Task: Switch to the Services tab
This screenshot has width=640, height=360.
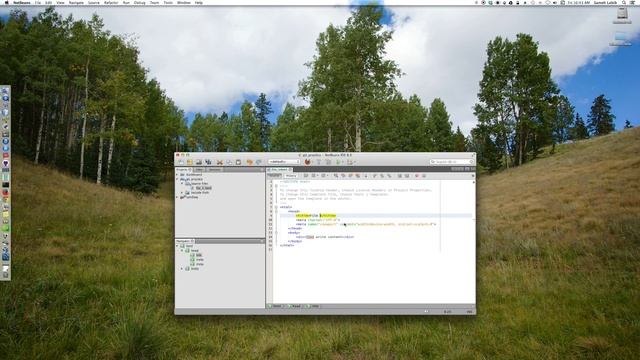Action: coord(215,169)
